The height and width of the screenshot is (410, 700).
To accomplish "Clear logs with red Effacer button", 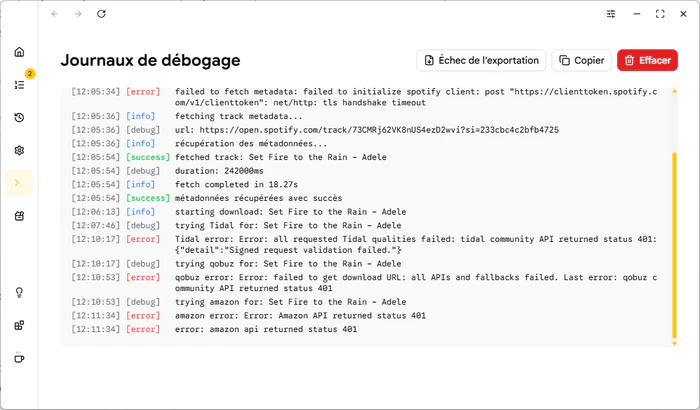I will [x=647, y=60].
